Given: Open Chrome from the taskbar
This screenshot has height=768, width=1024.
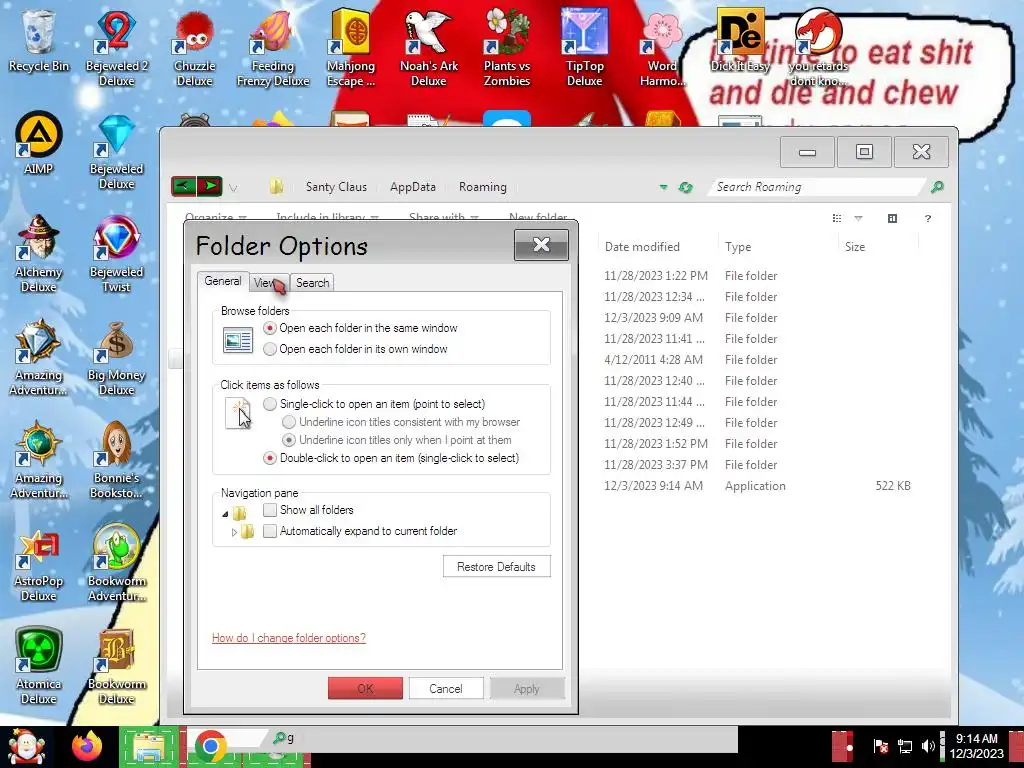Looking at the screenshot, I should point(210,746).
